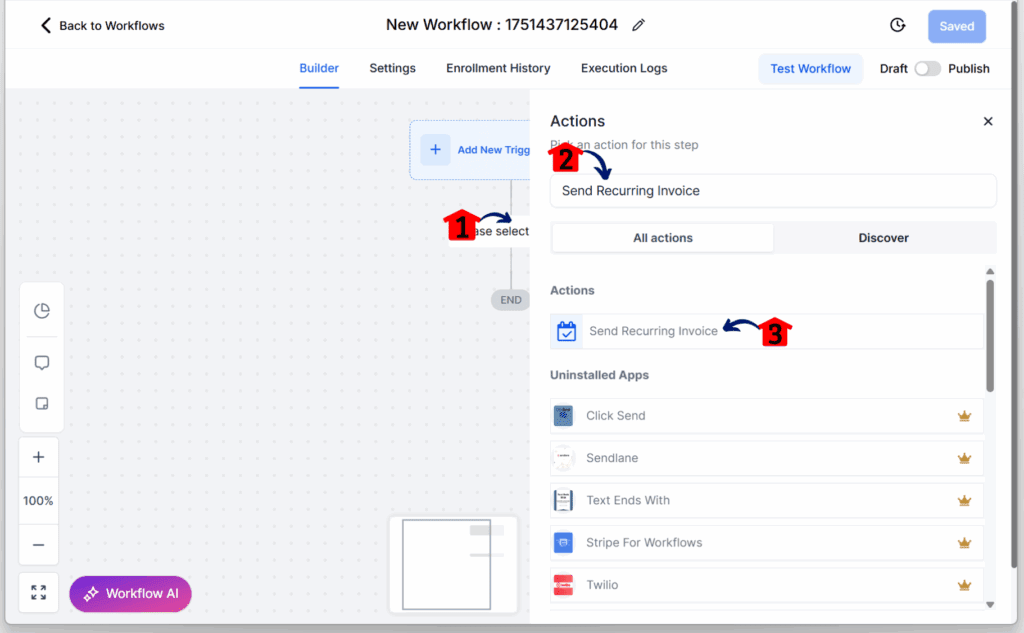Open the stats pie chart icon
Image resolution: width=1024 pixels, height=633 pixels.
click(42, 310)
